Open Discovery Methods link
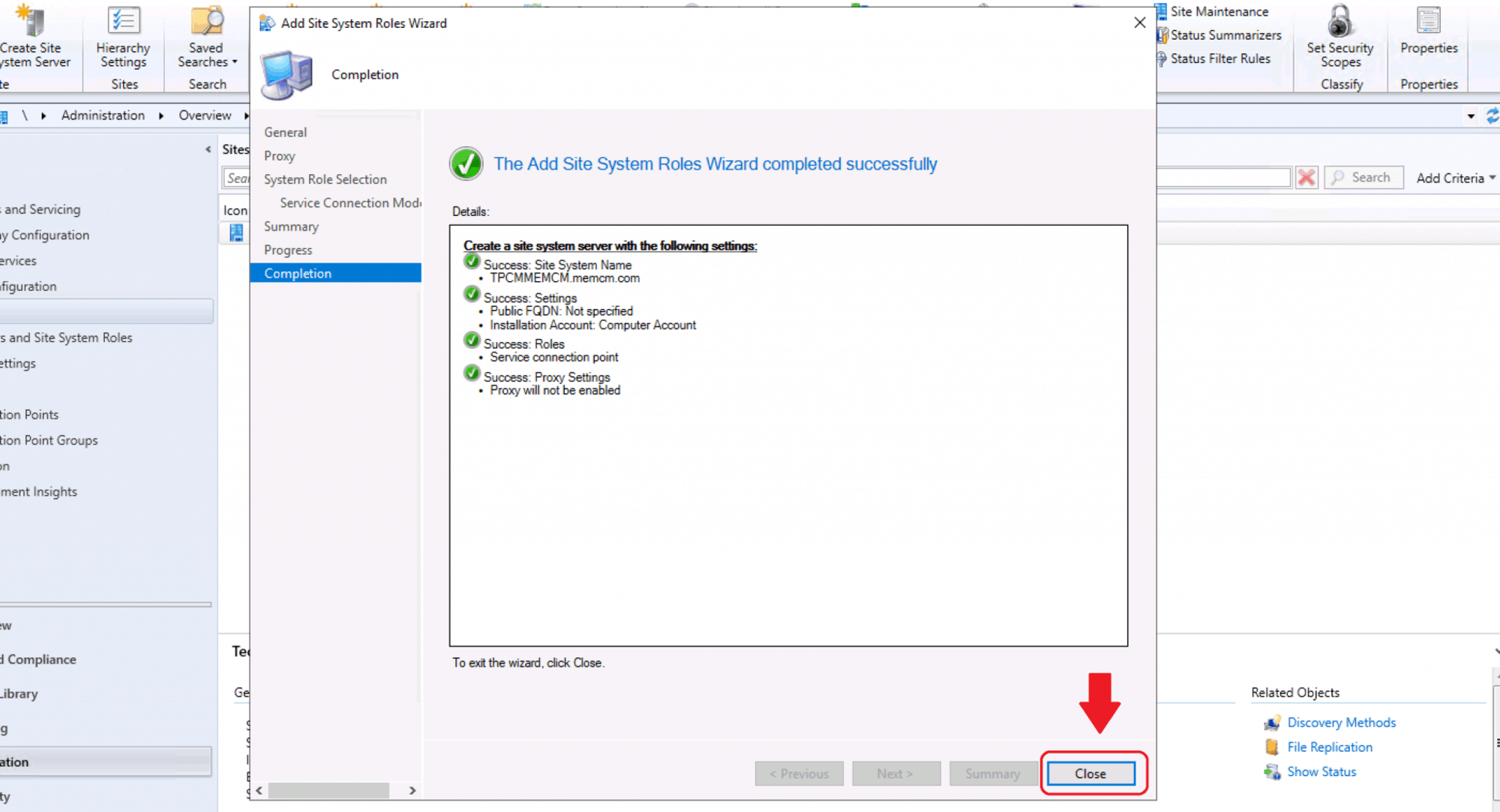 (x=1341, y=722)
